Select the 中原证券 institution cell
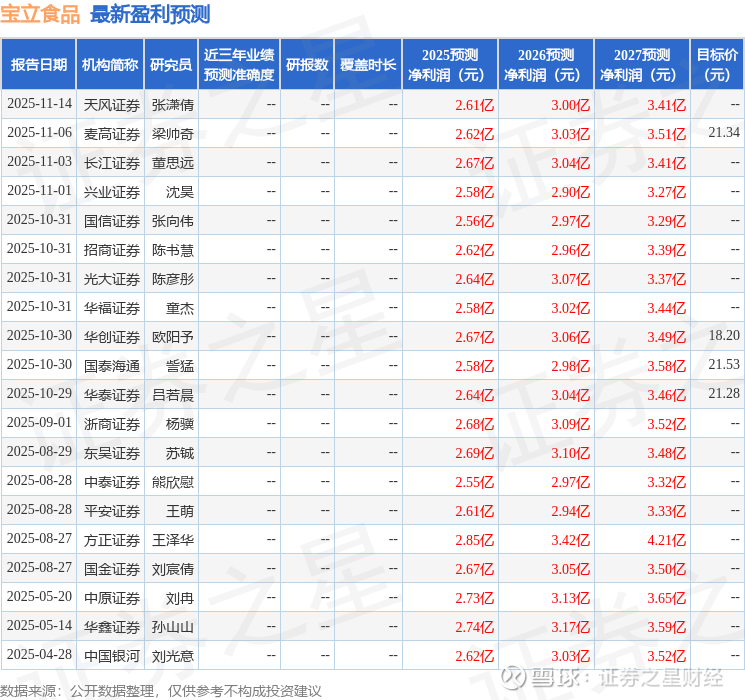The image size is (745, 700). [x=112, y=598]
